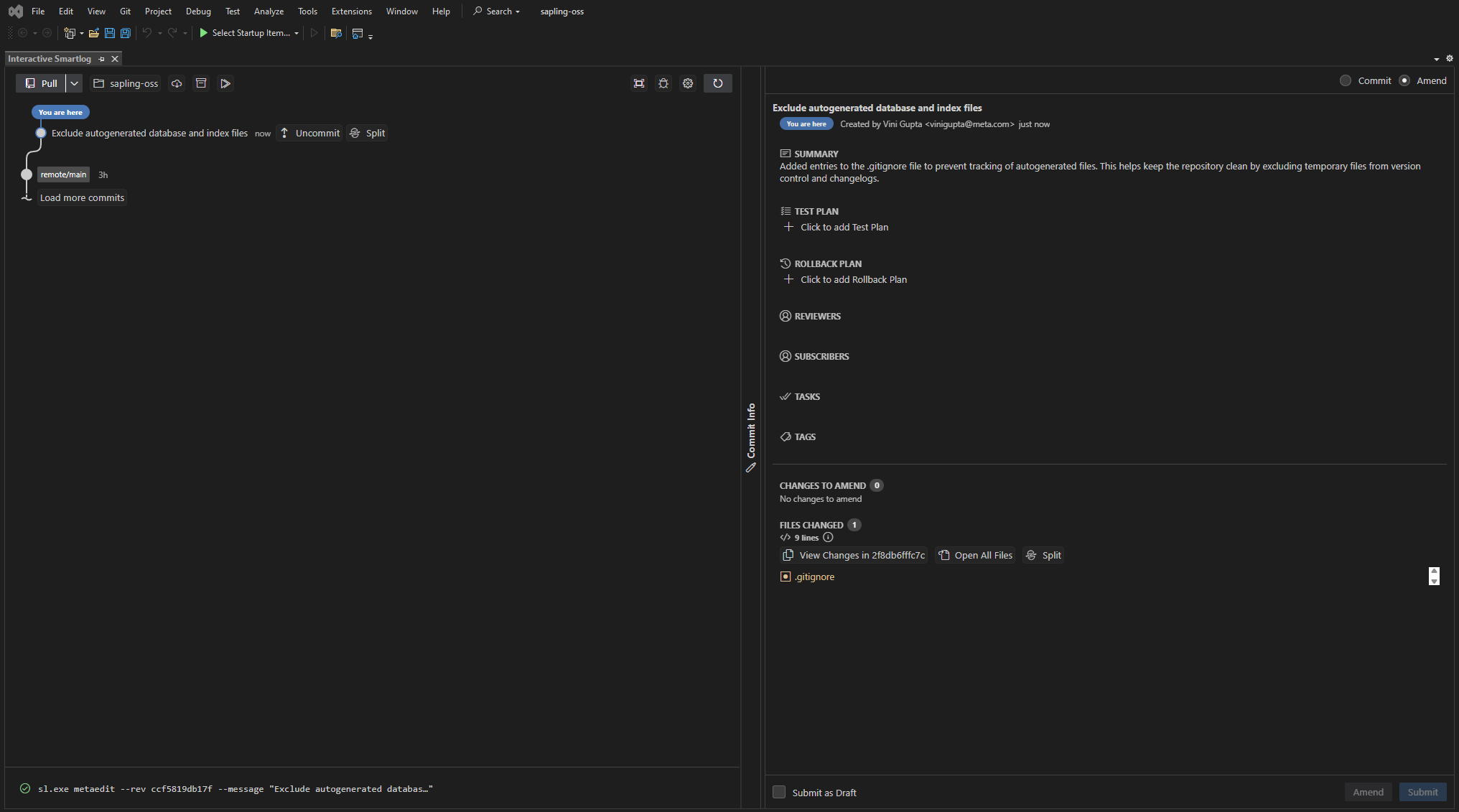Click the Uncommit button

point(310,133)
